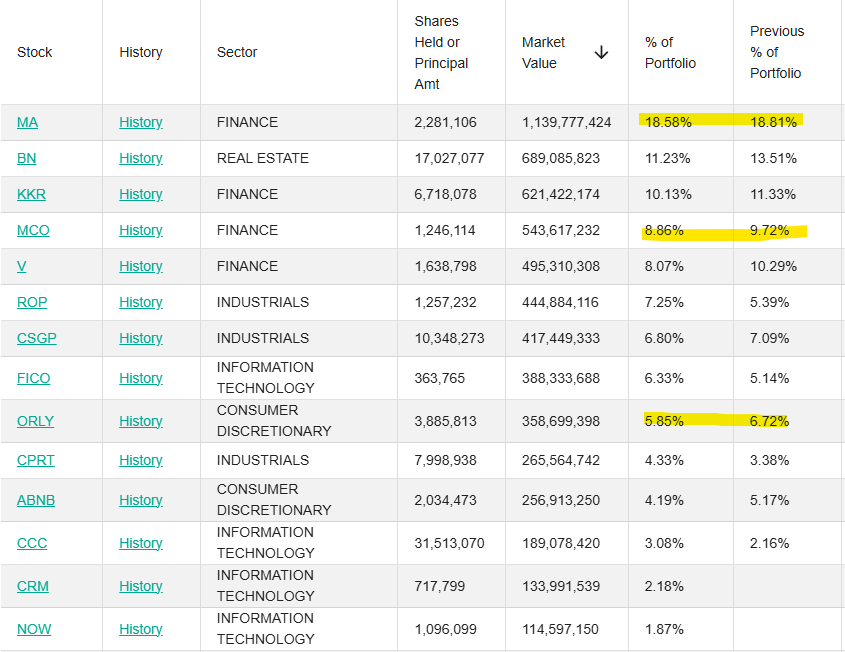This screenshot has width=845, height=652.
Task: View History for the BN row
Action: [141, 158]
